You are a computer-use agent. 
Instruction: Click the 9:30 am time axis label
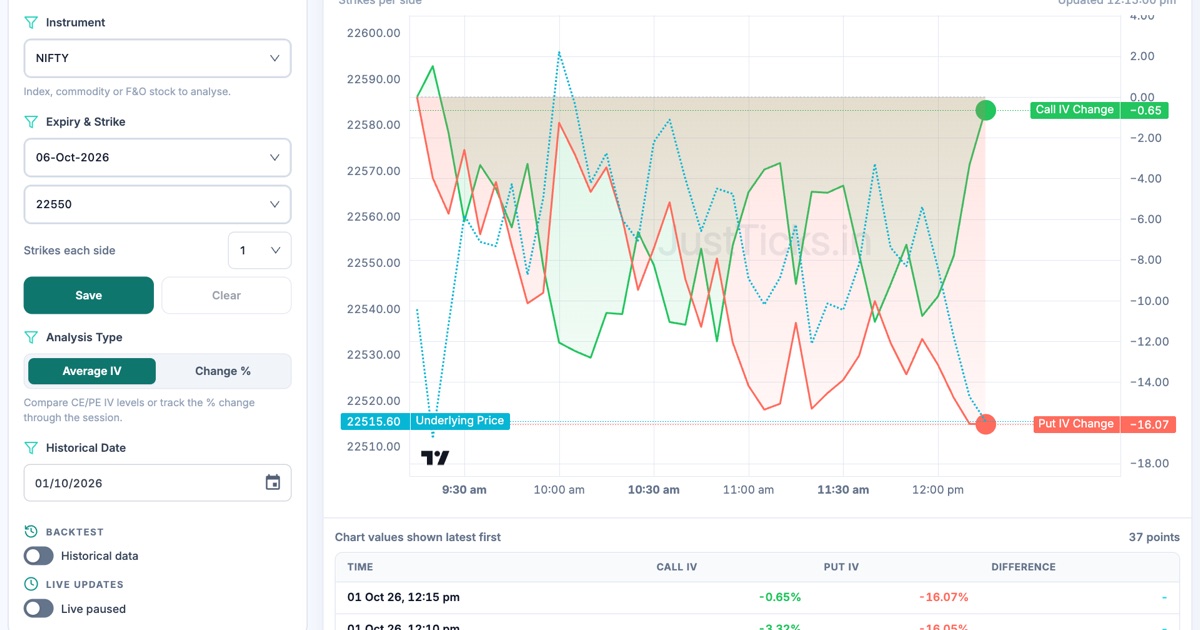coord(464,490)
